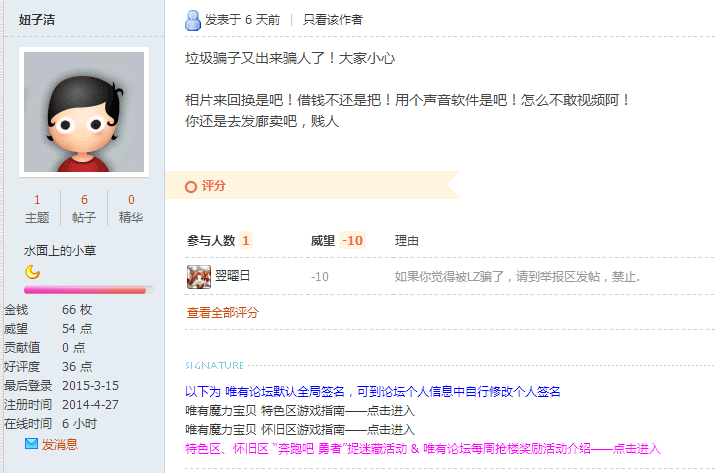716x473 pixels.
Task: Open 查看全部评分 link
Action: (x=222, y=313)
